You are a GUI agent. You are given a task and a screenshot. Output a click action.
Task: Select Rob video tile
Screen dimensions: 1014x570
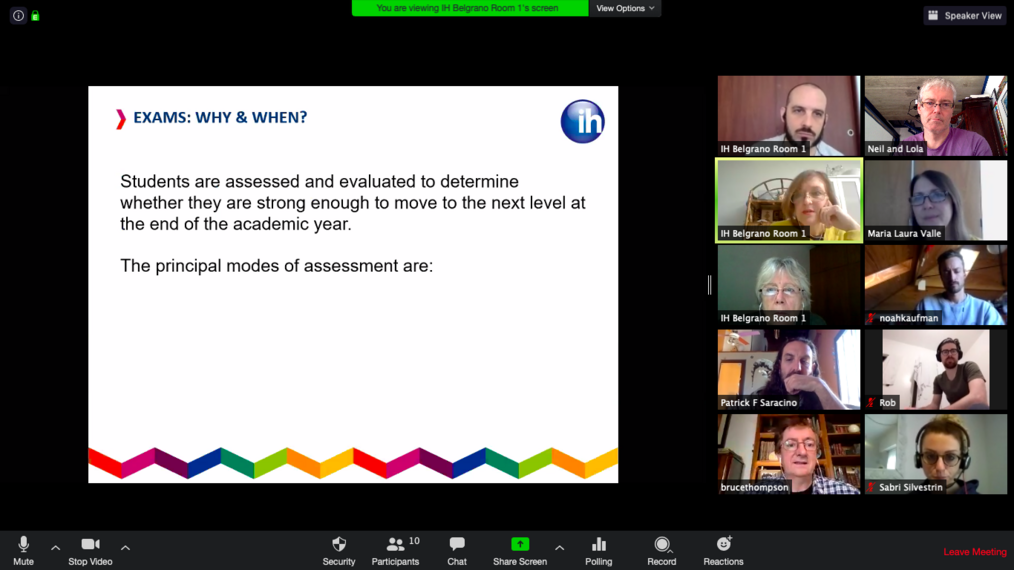pyautogui.click(x=936, y=370)
